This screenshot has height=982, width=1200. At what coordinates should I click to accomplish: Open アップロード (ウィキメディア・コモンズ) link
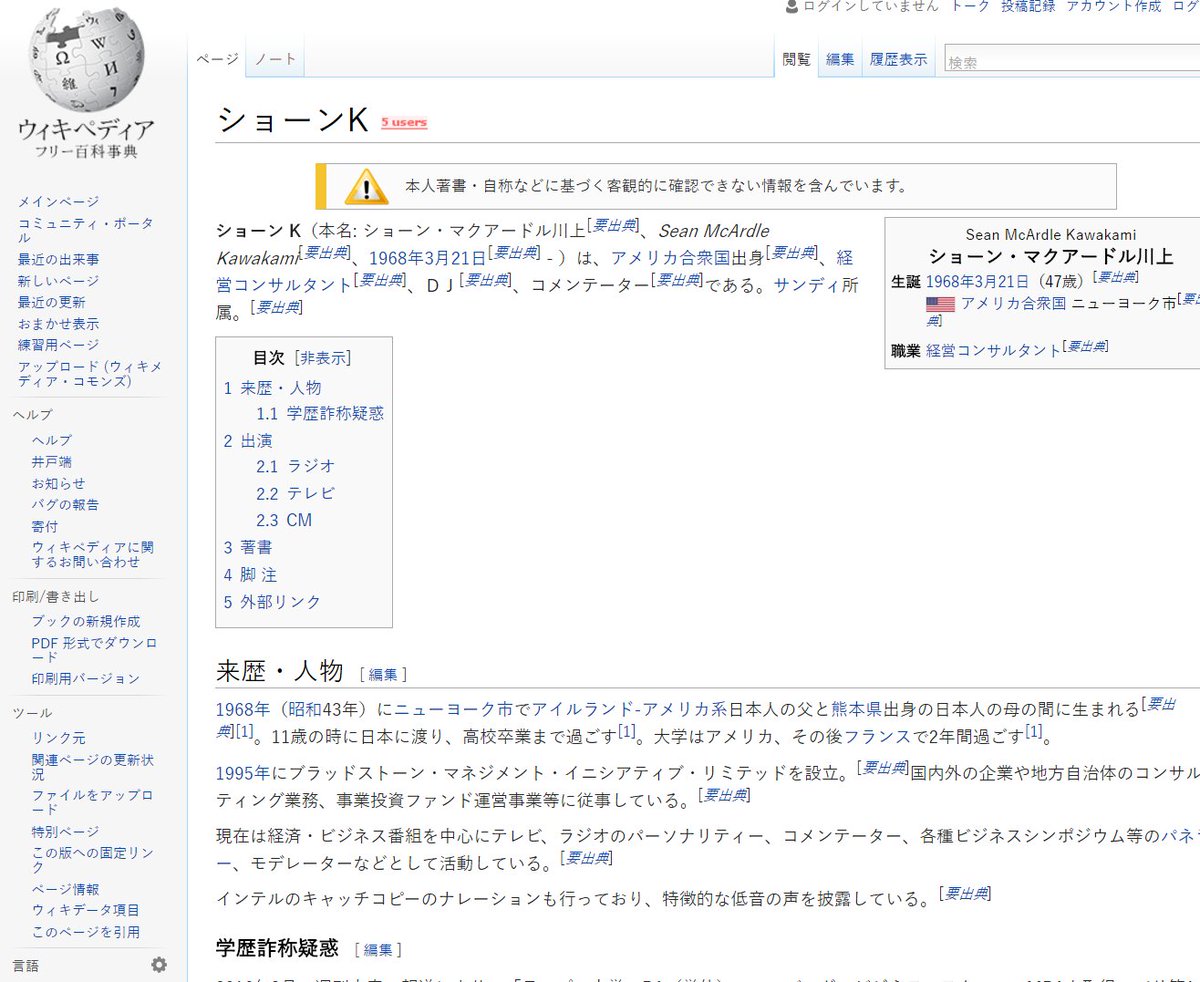90,374
